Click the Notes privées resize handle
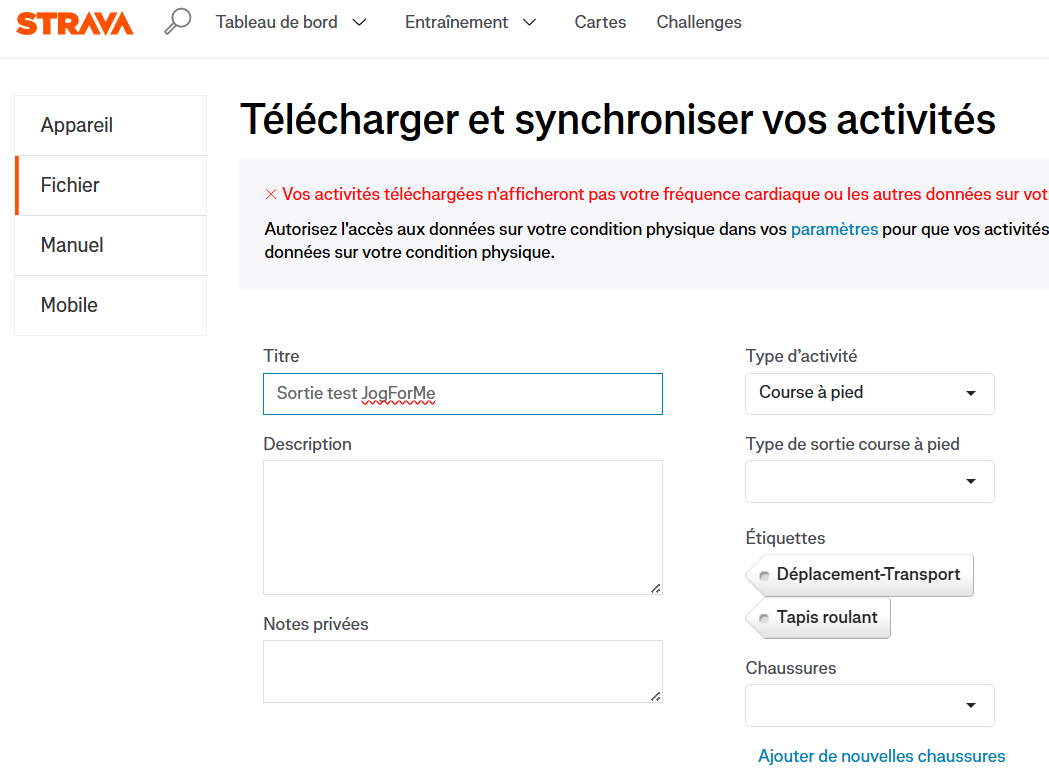The width and height of the screenshot is (1049, 784). click(656, 696)
